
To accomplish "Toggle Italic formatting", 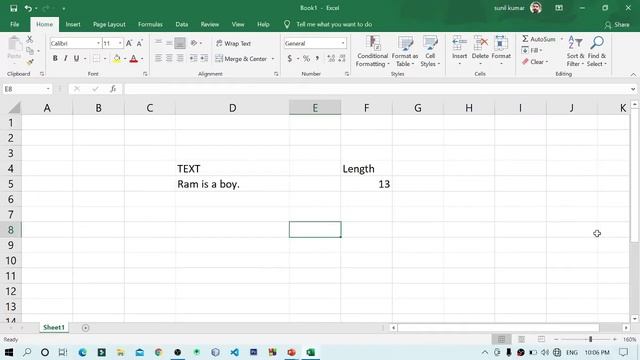I will coord(65,59).
